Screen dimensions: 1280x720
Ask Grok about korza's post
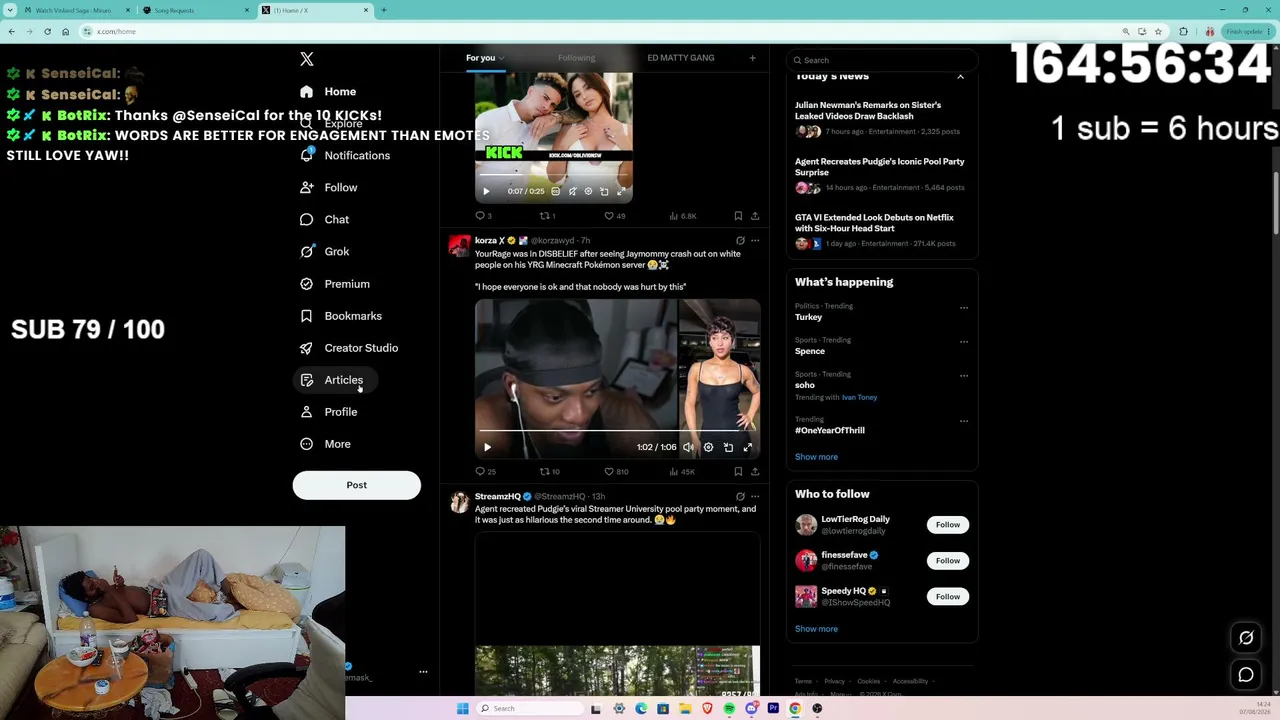[x=740, y=241]
